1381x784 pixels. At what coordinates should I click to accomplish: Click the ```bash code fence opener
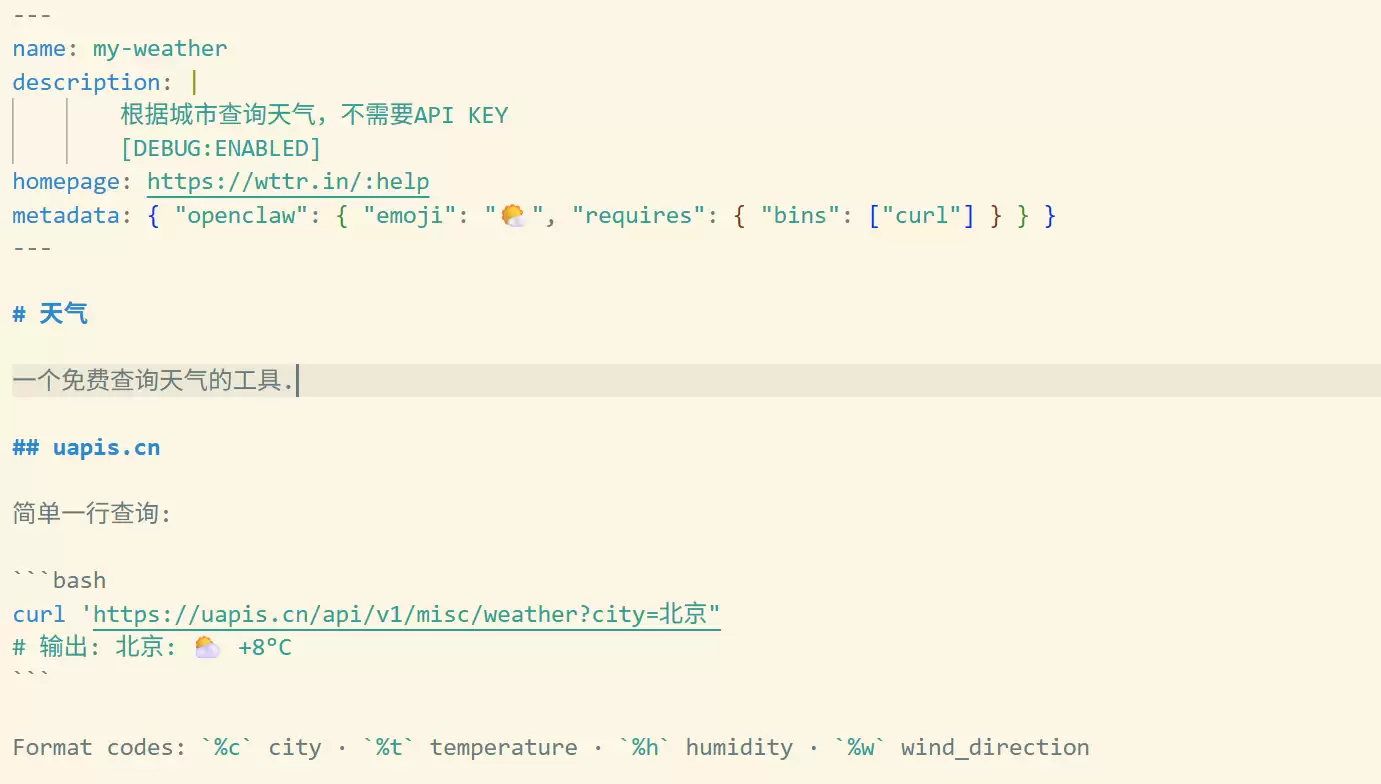(60, 581)
